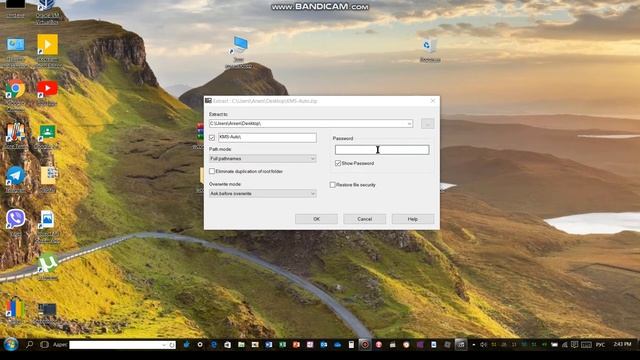Image resolution: width=640 pixels, height=360 pixels.
Task: Click the Bandicam record icon in taskbar
Action: click(x=365, y=344)
